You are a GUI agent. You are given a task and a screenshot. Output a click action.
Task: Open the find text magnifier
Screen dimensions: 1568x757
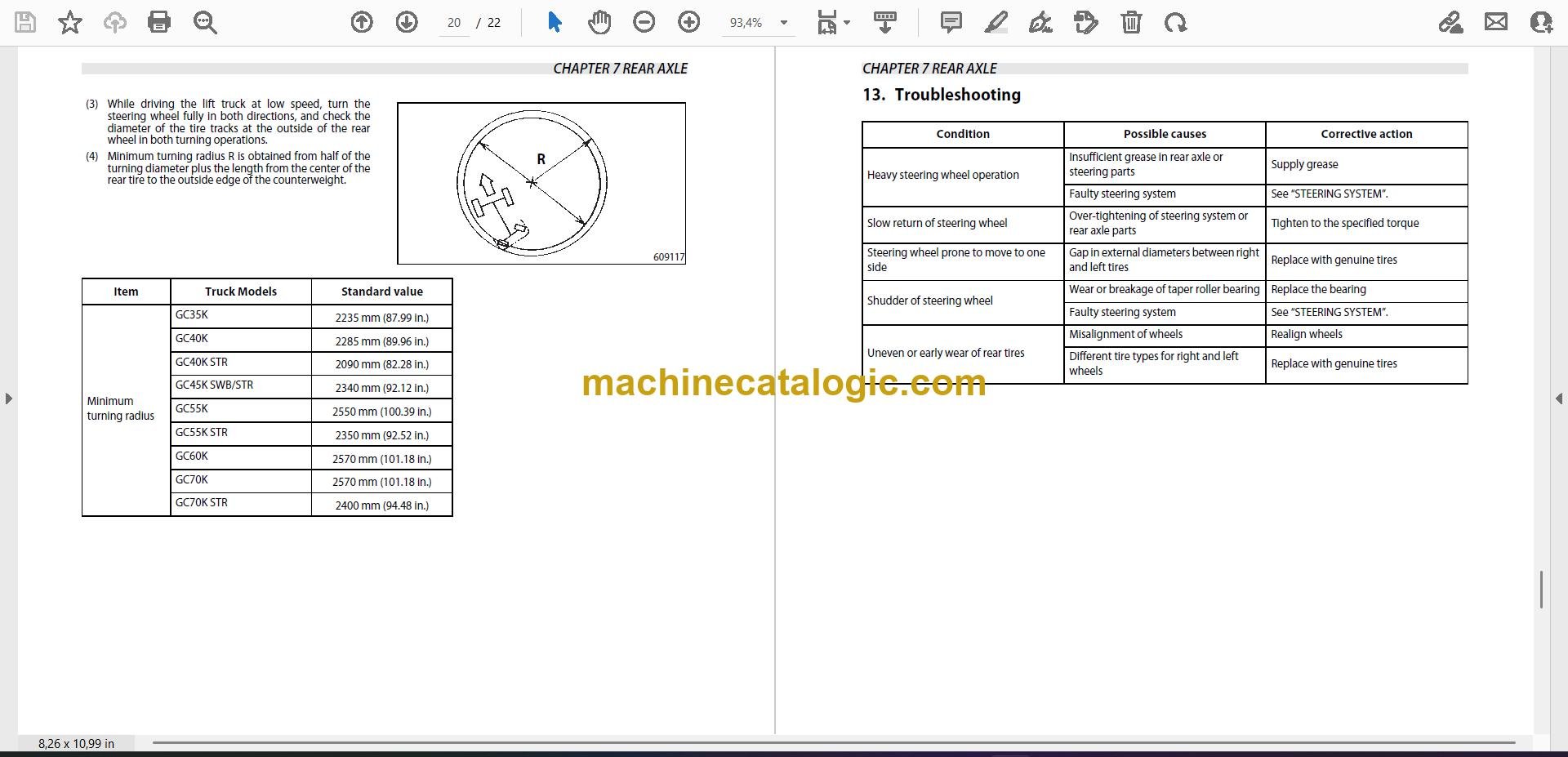coord(205,22)
